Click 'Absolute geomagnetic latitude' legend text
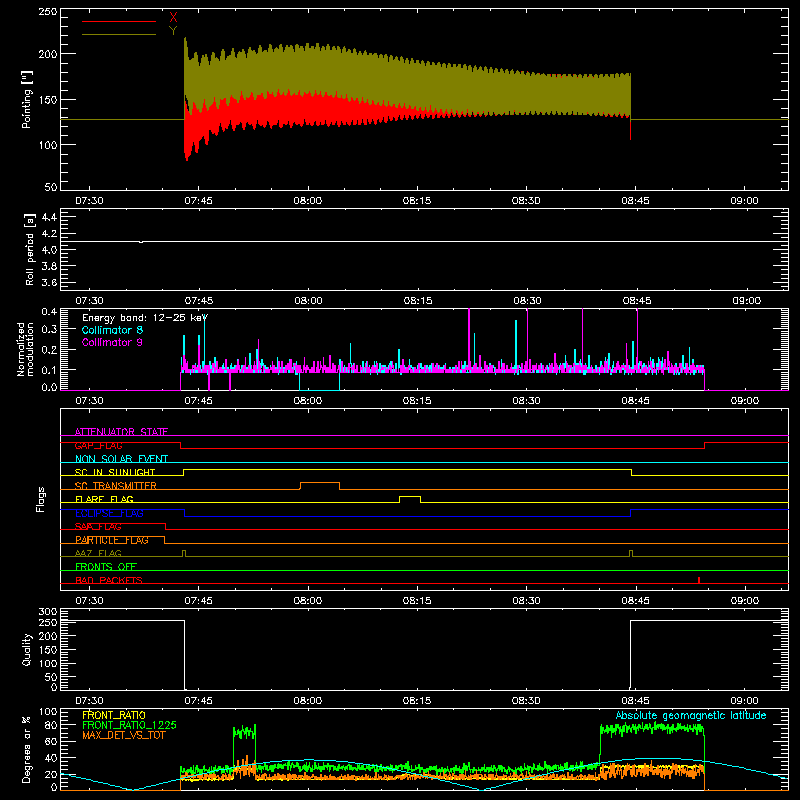 coord(691,715)
